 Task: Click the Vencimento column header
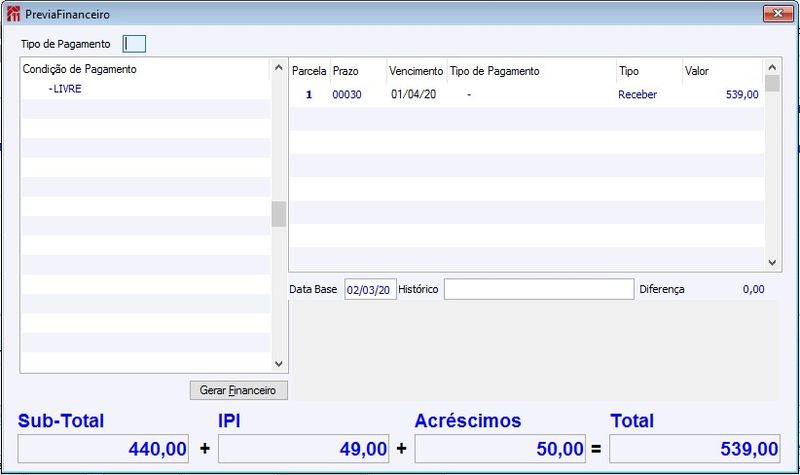coord(416,71)
